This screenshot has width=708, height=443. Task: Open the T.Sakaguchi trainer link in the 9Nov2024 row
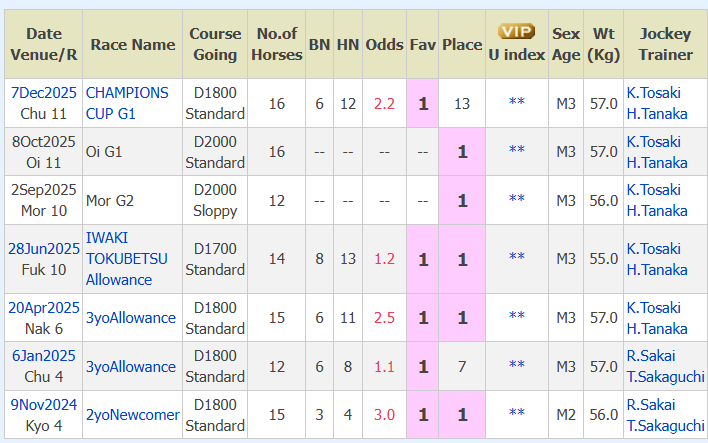click(666, 426)
